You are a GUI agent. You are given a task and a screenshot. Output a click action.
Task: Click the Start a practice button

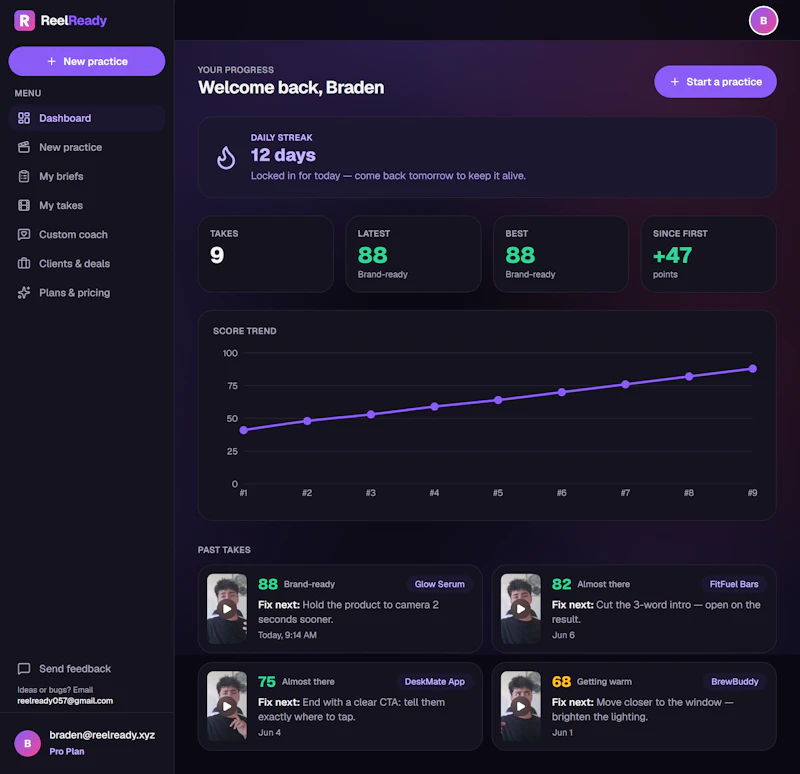coord(715,82)
